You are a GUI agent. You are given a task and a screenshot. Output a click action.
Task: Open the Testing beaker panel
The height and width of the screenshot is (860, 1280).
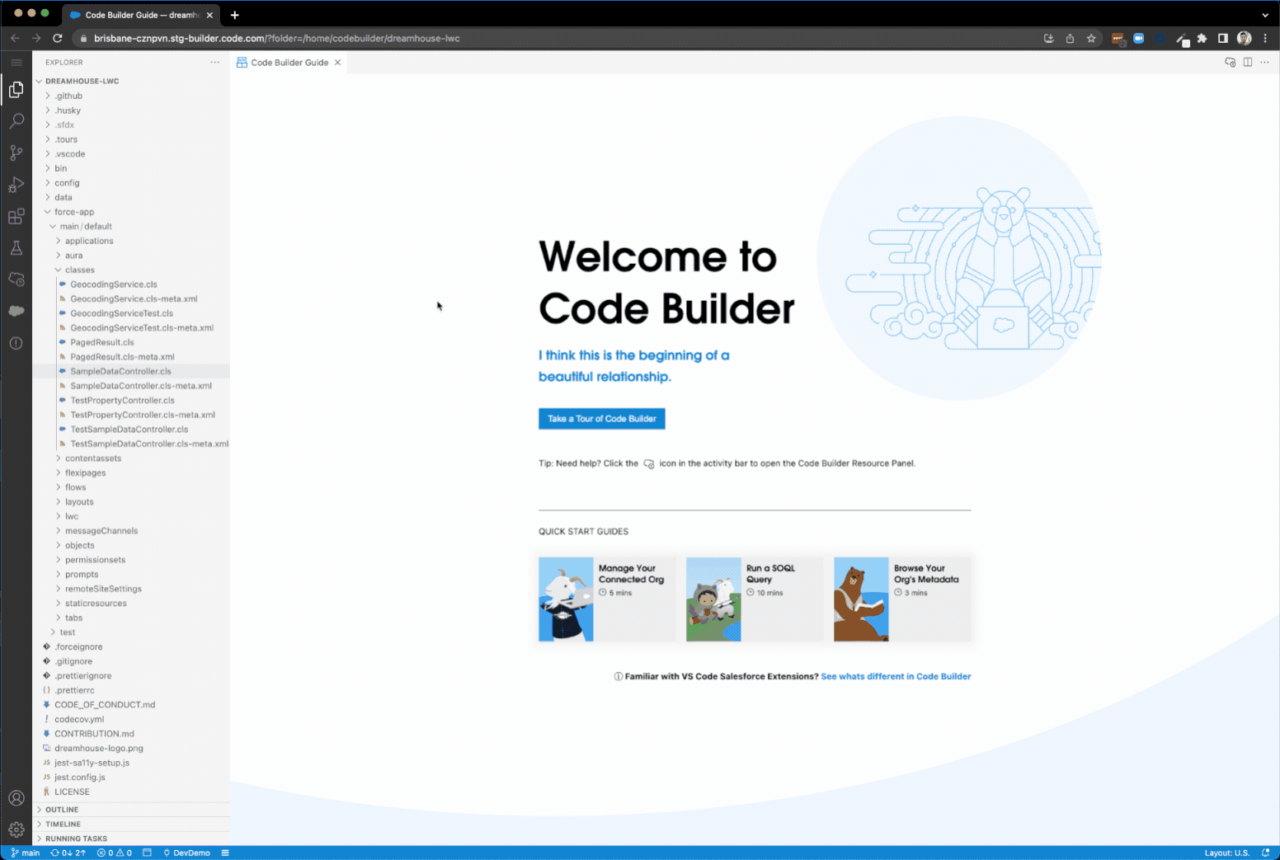point(15,248)
